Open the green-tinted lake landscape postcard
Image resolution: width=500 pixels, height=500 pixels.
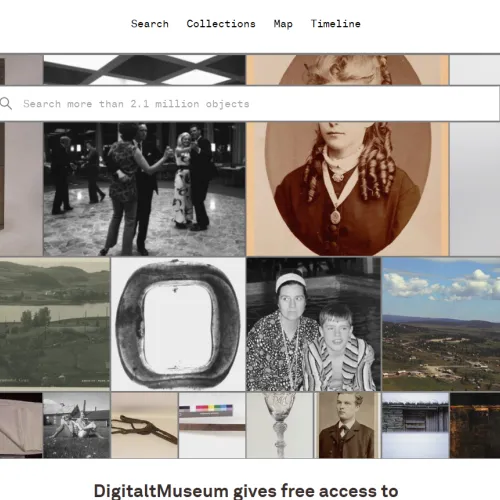55,324
